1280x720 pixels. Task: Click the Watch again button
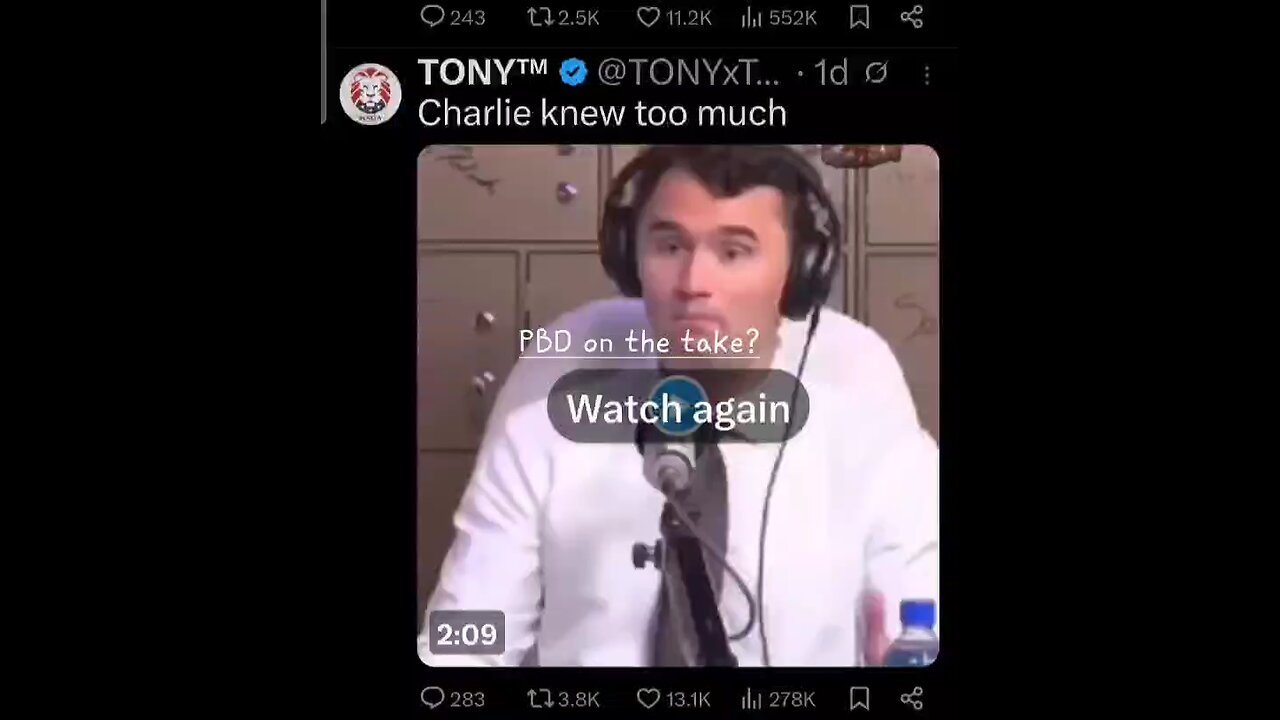(x=678, y=408)
